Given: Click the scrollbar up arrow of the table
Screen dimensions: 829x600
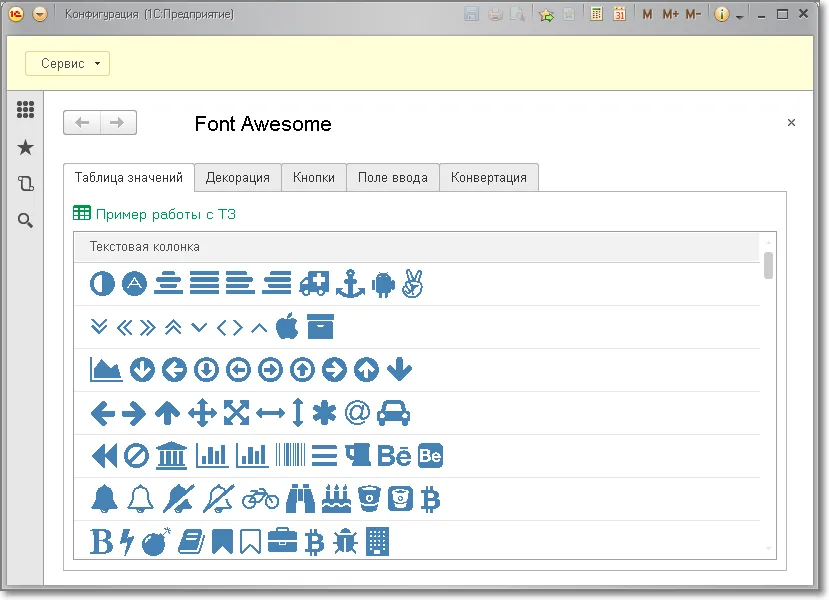Looking at the screenshot, I should pyautogui.click(x=768, y=243).
